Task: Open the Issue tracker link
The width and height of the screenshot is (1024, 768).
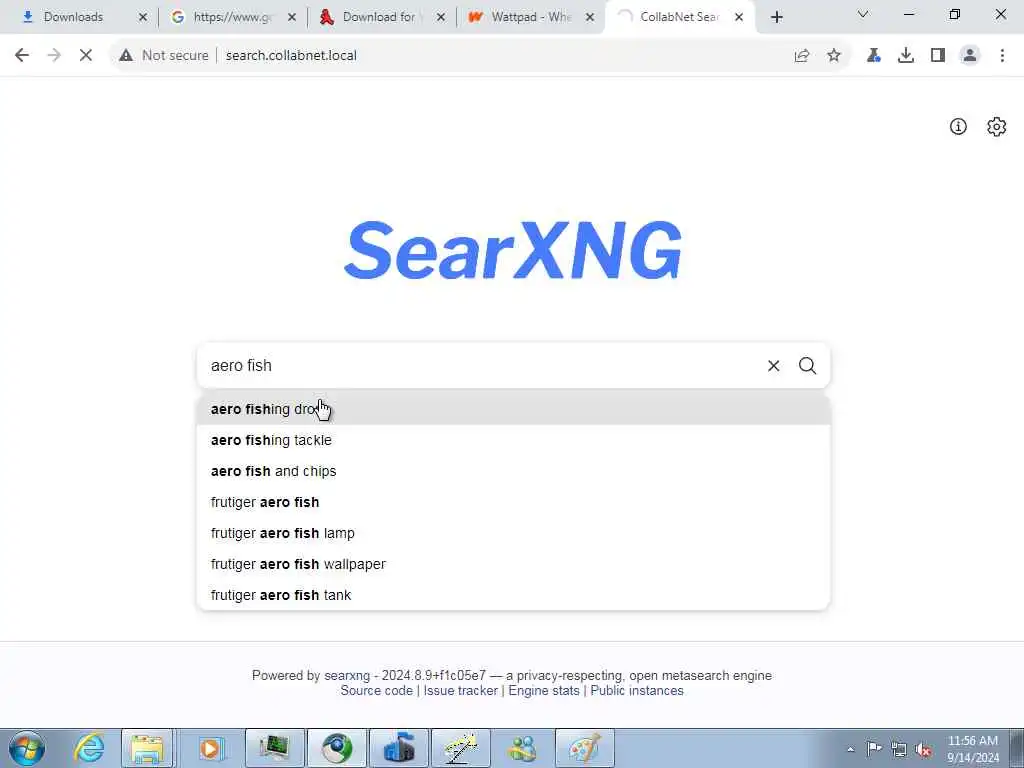Action: point(460,691)
